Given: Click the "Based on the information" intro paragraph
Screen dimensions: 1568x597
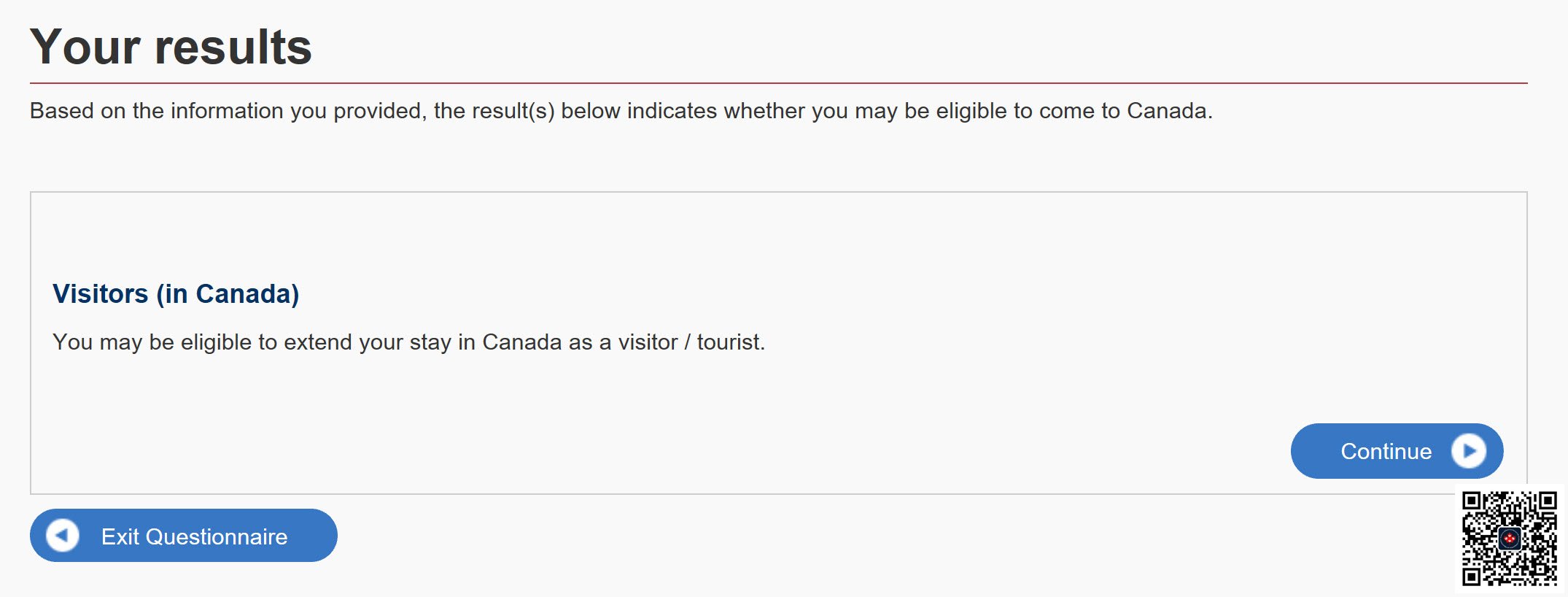Looking at the screenshot, I should (621, 111).
